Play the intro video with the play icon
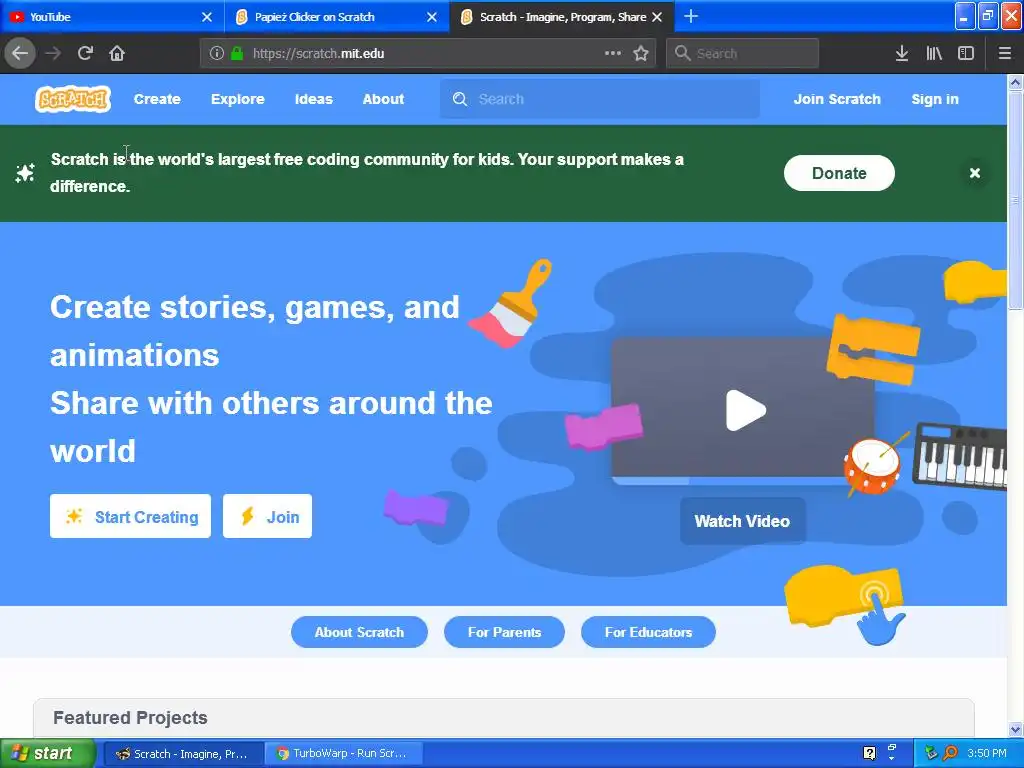The width and height of the screenshot is (1024, 768). (x=745, y=410)
